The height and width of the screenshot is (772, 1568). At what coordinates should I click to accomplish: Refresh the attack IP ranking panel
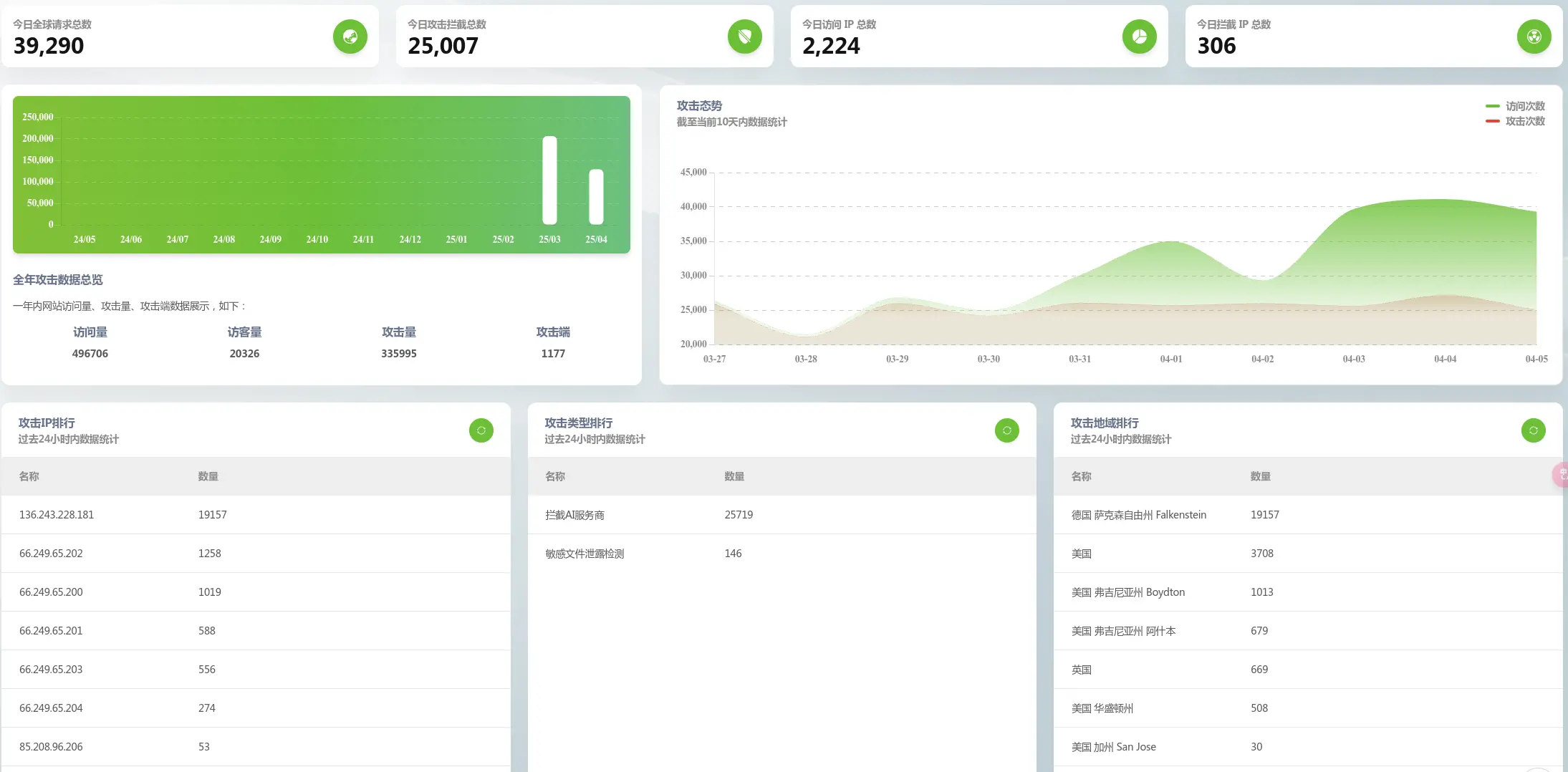(x=481, y=430)
